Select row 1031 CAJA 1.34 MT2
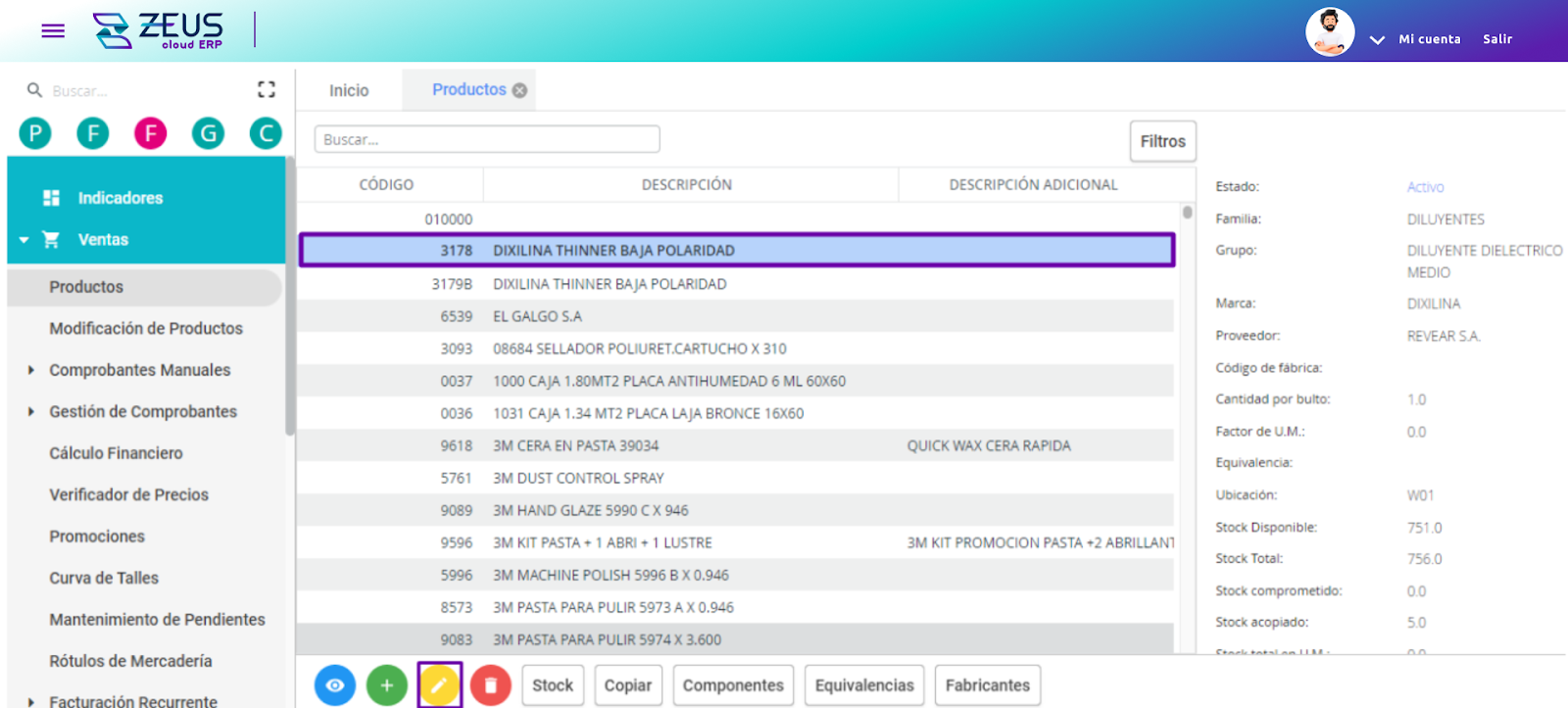The image size is (1568, 708). tap(736, 414)
